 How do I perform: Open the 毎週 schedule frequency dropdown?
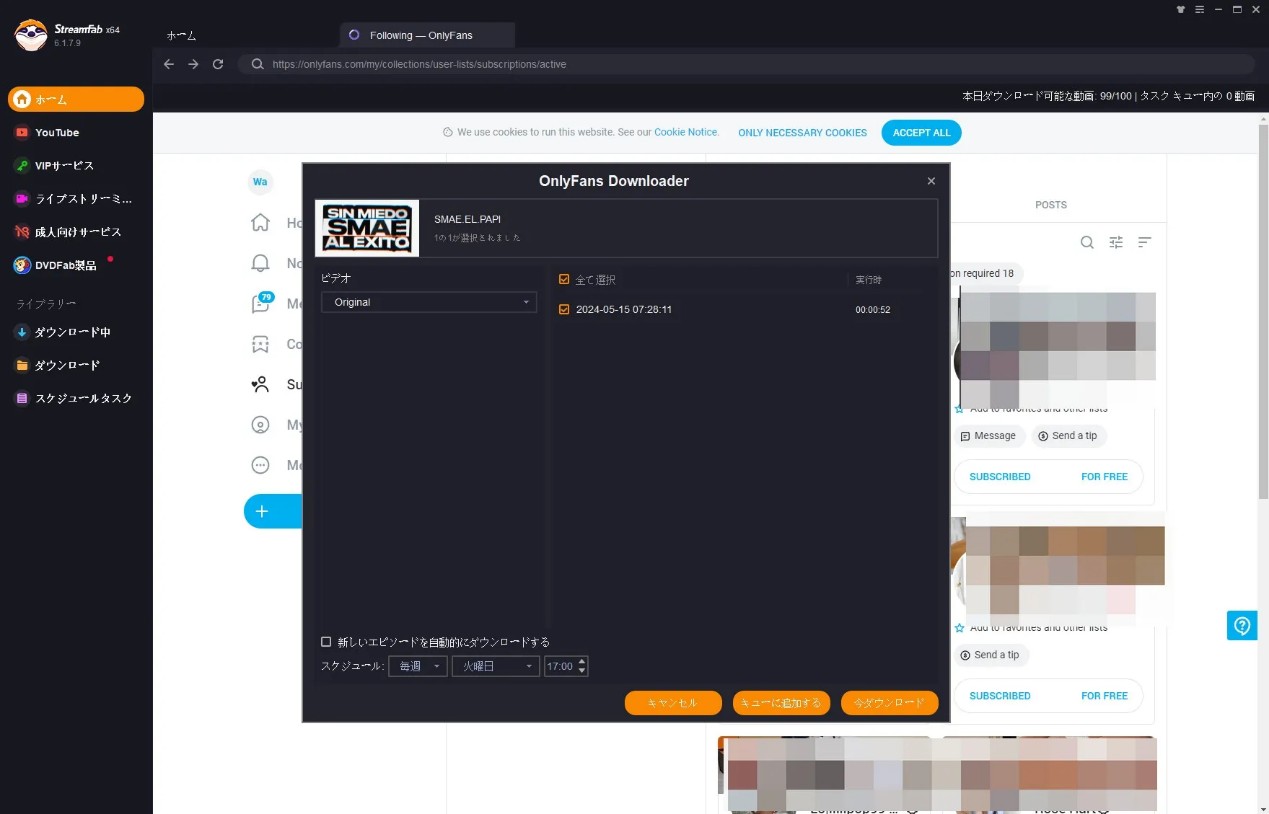[x=418, y=666]
